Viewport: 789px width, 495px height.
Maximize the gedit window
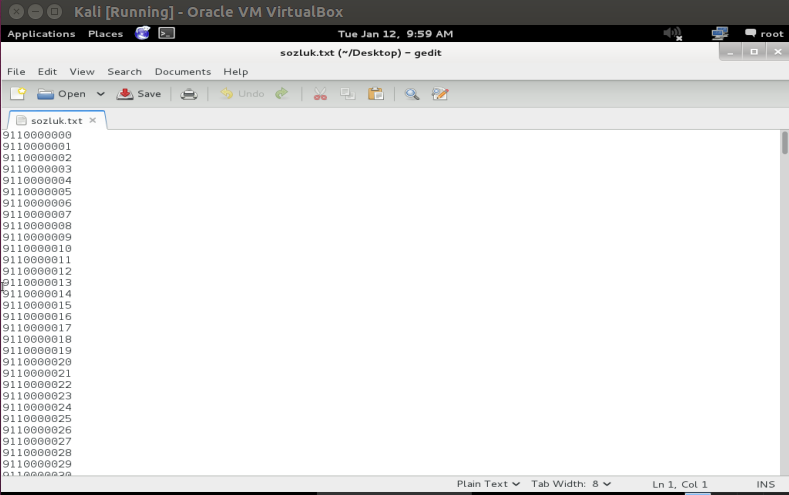pos(754,52)
